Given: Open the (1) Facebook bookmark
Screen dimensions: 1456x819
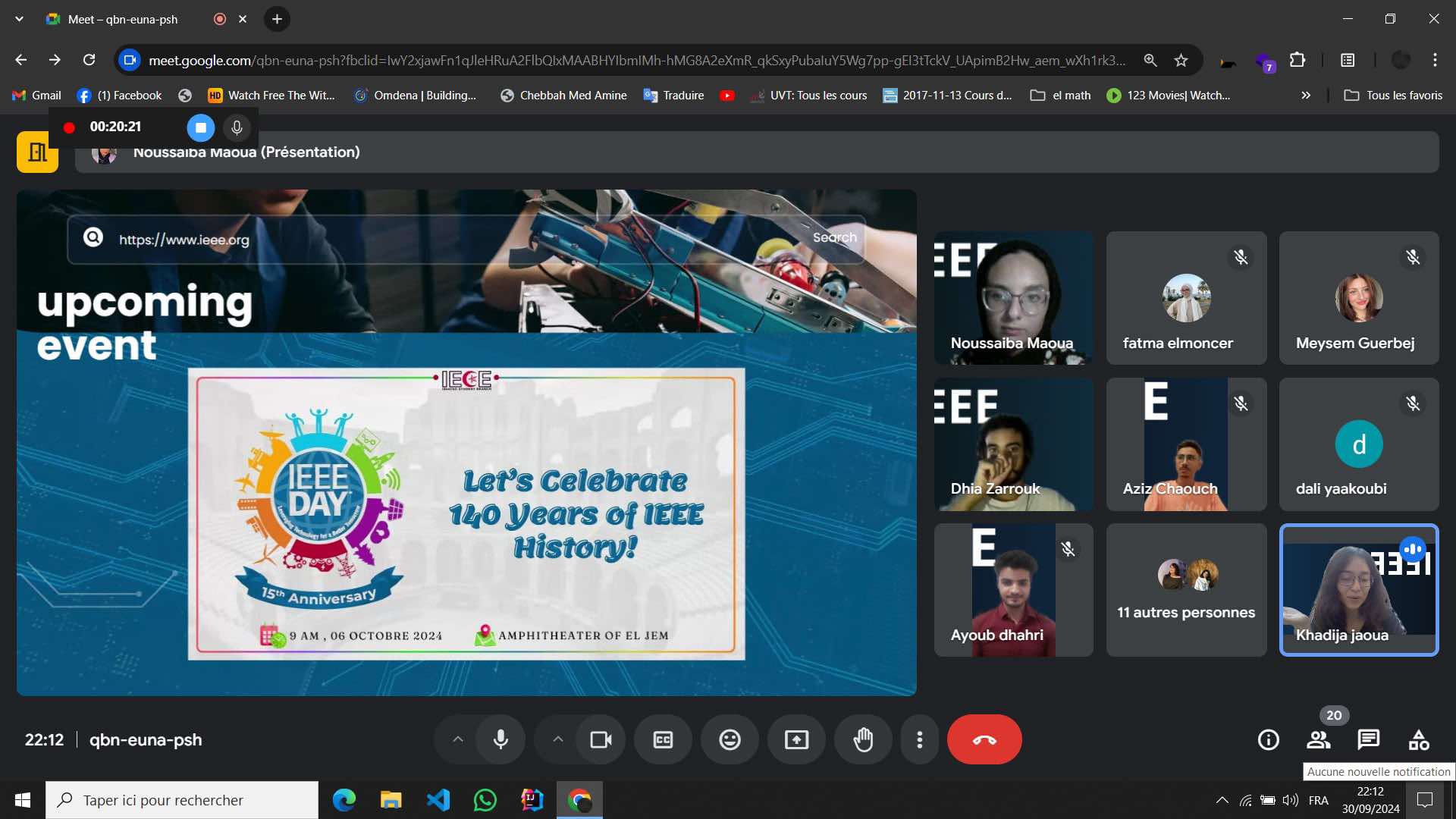Looking at the screenshot, I should pos(120,96).
